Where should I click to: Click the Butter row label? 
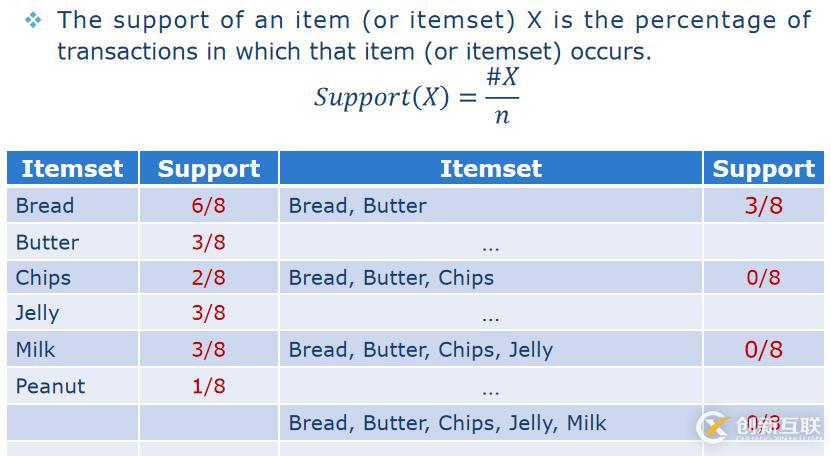pyautogui.click(x=47, y=242)
